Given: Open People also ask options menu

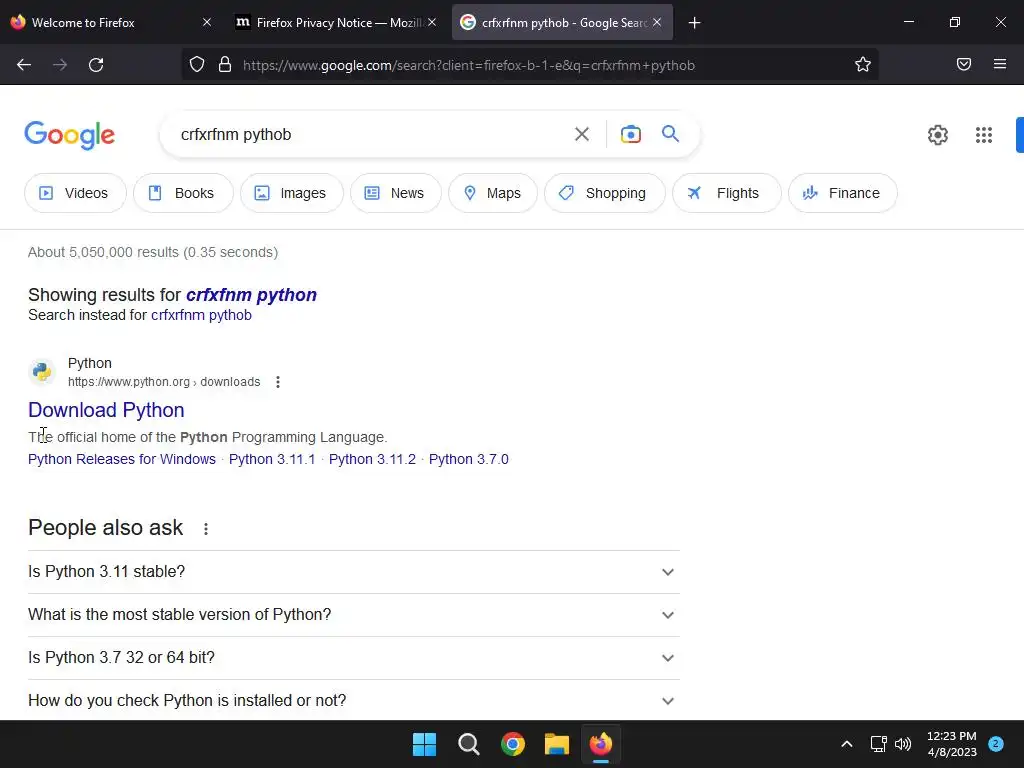Looking at the screenshot, I should click(x=206, y=529).
